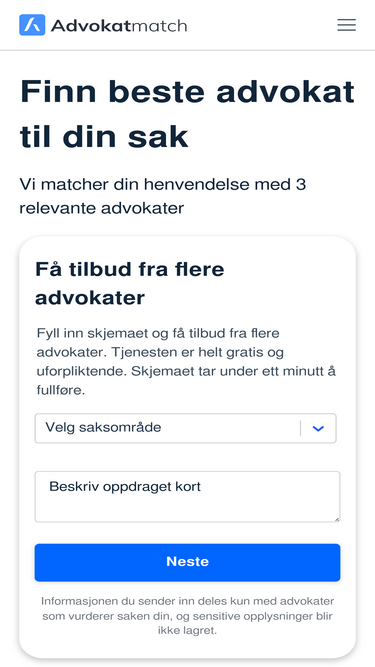Click the 'relevante advokater' subtitle line
This screenshot has height=667, width=375.
102,208
